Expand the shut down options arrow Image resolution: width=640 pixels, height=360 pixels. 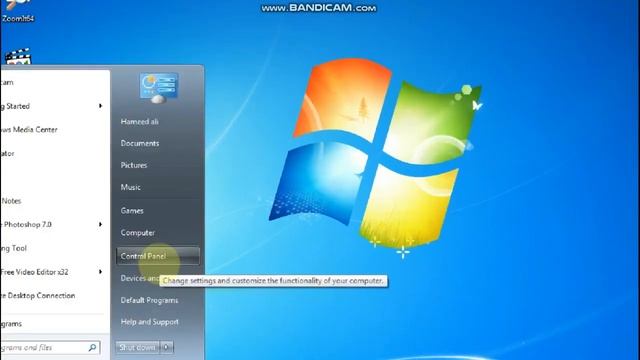(x=167, y=347)
